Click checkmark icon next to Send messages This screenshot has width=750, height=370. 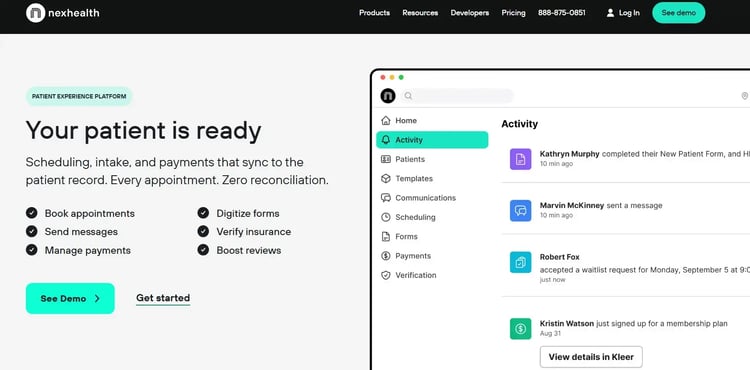tap(32, 231)
